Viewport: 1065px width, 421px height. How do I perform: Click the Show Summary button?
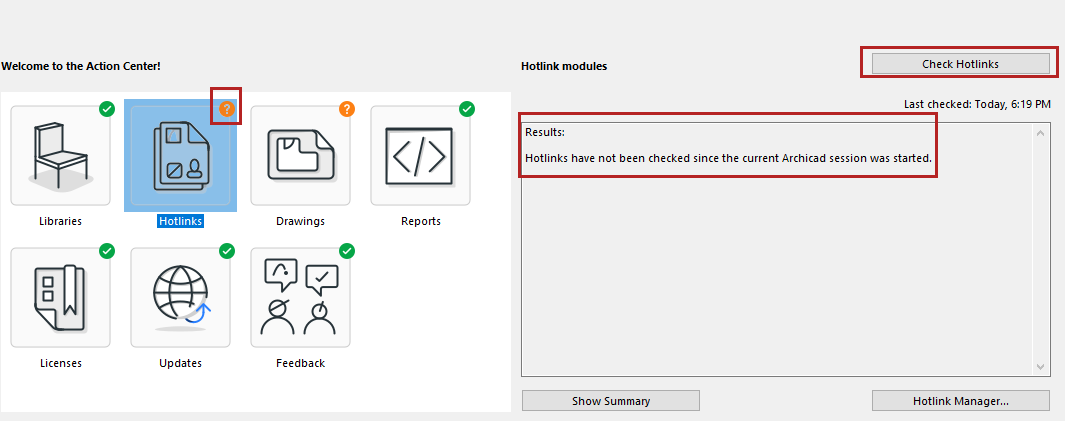(x=610, y=401)
